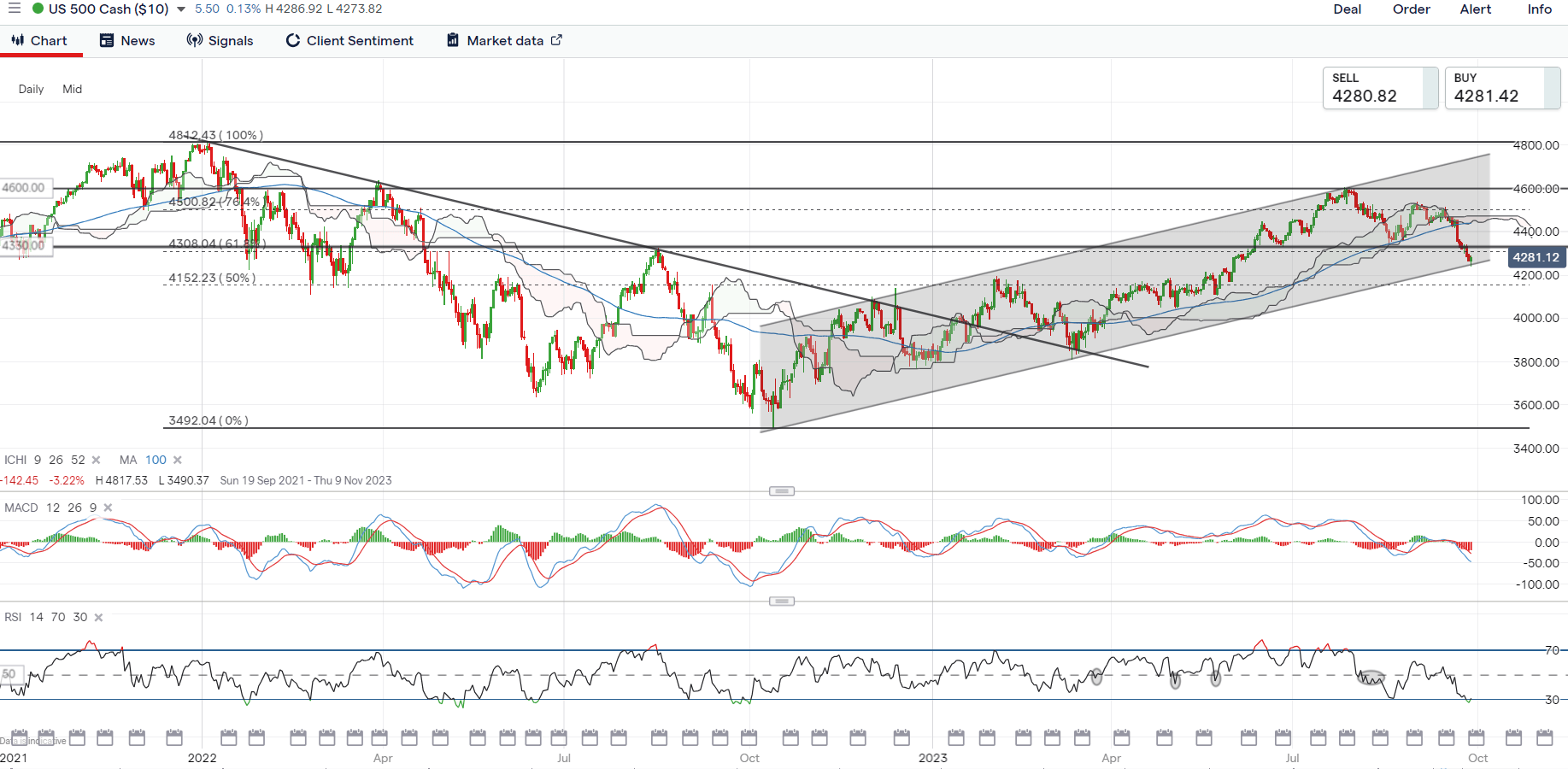Screen dimensions: 1568x769
Task: Click the MA period value 100
Action: point(156,460)
